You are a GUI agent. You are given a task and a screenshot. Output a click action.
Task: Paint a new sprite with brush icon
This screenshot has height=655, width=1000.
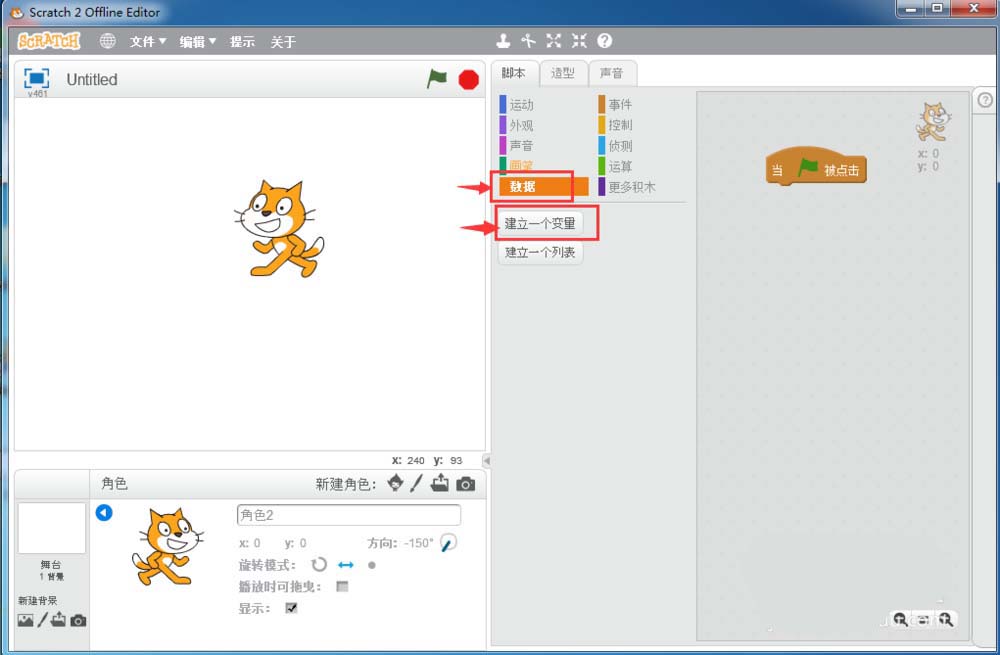pos(416,483)
